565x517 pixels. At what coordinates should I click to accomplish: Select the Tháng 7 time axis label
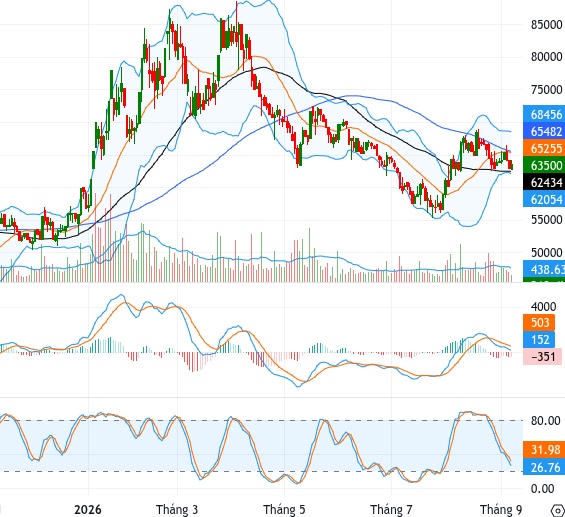point(391,509)
